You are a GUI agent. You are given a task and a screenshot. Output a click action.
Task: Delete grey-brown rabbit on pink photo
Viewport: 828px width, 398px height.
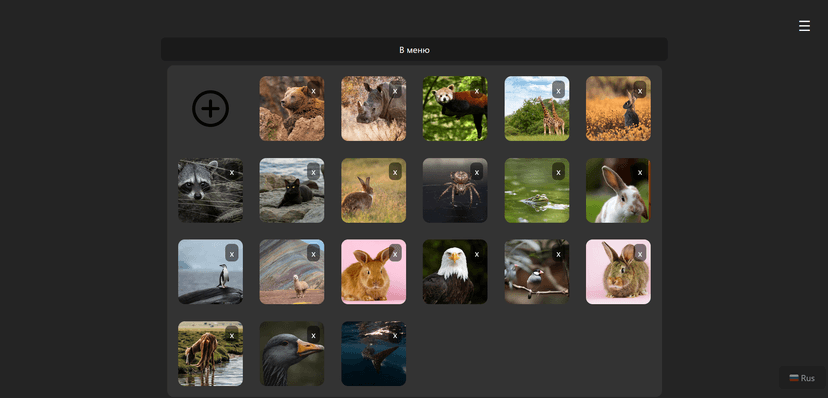(x=640, y=253)
